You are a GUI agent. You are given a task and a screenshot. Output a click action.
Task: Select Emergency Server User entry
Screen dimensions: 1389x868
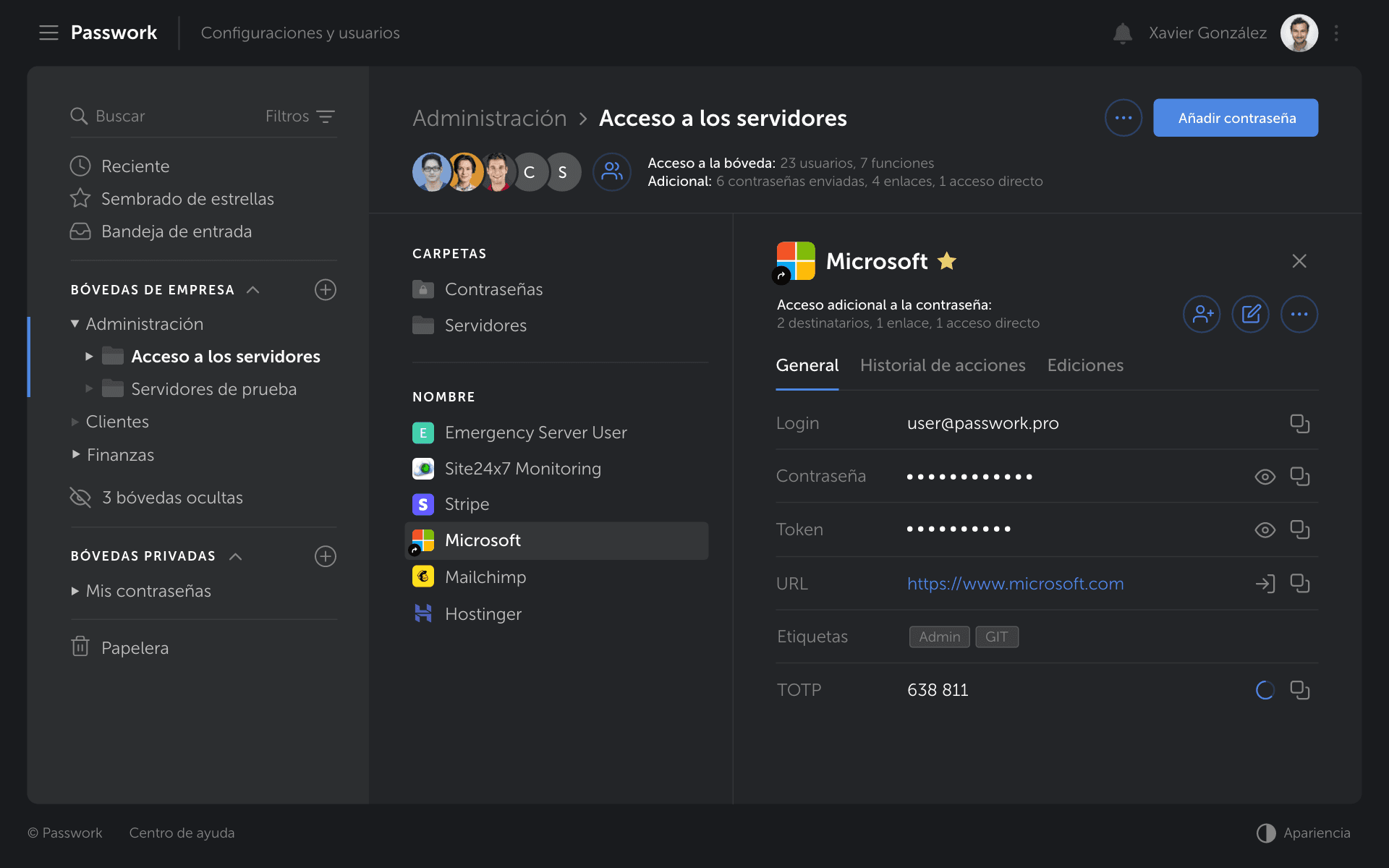click(520, 433)
